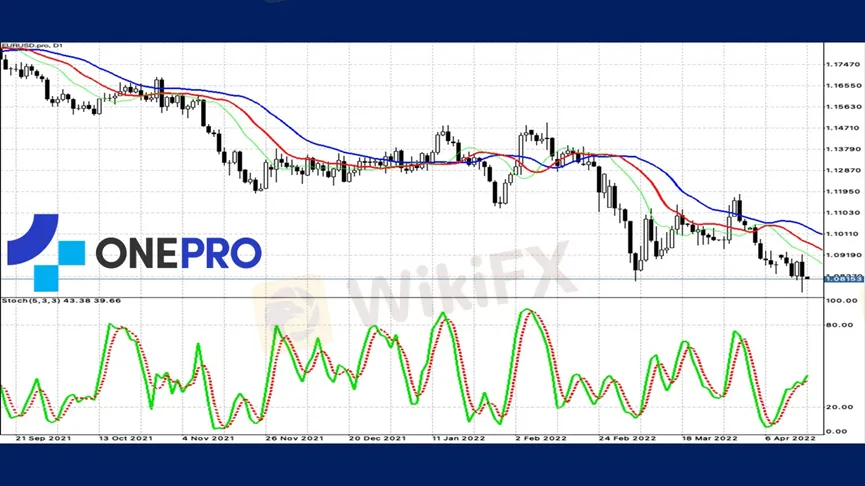The image size is (865, 486).
Task: Click the 1.14710 price scale label
Action: [x=842, y=128]
